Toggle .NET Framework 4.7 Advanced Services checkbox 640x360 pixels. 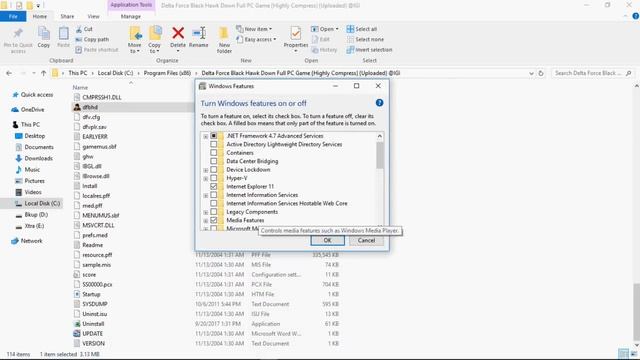point(213,136)
